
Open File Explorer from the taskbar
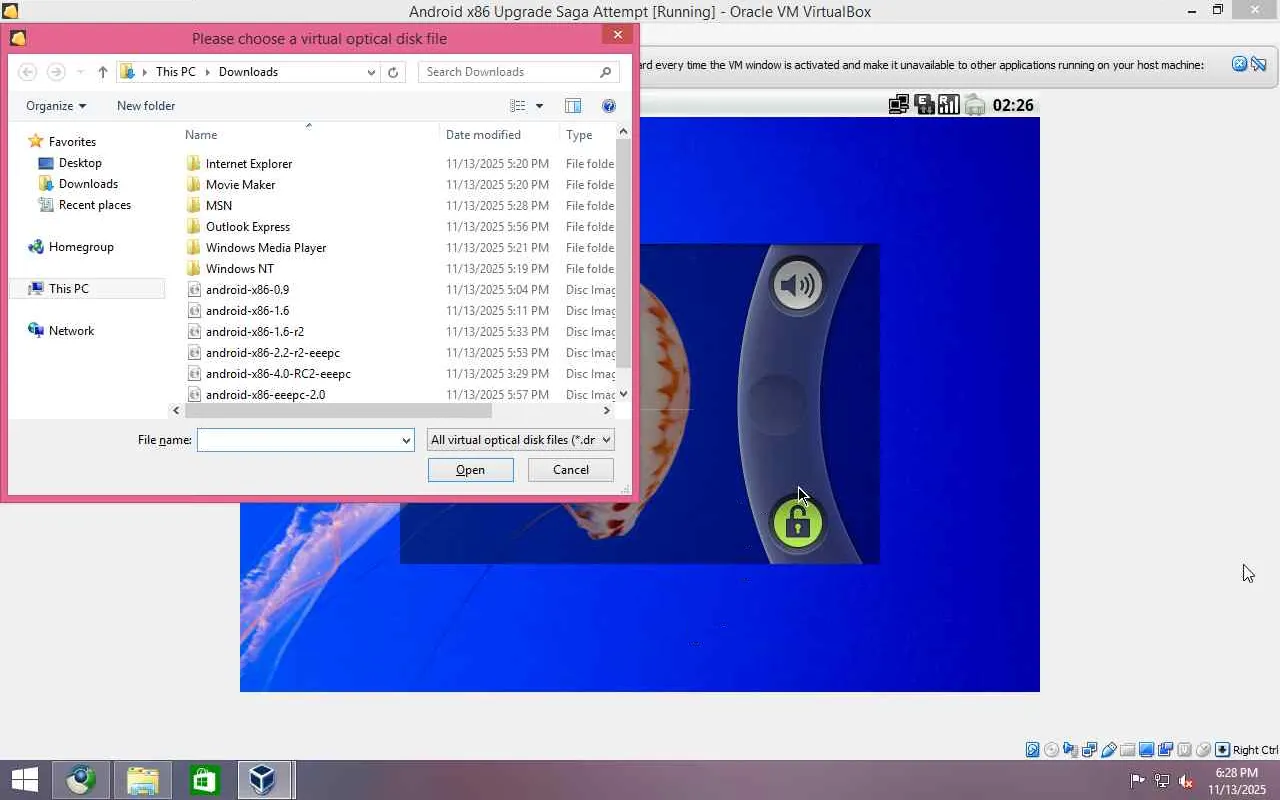click(x=142, y=780)
